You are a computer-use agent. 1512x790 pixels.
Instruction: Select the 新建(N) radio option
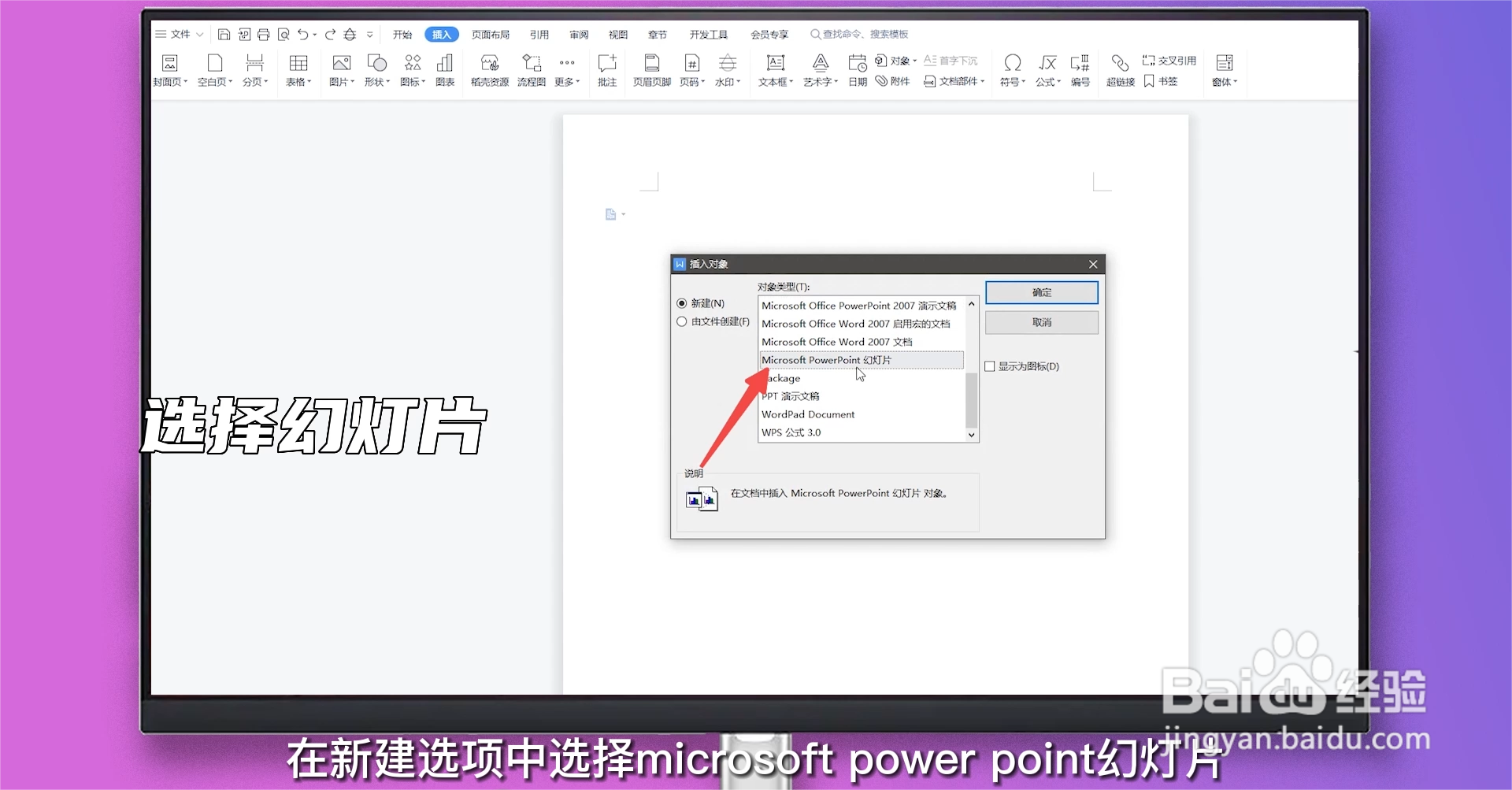coord(682,303)
